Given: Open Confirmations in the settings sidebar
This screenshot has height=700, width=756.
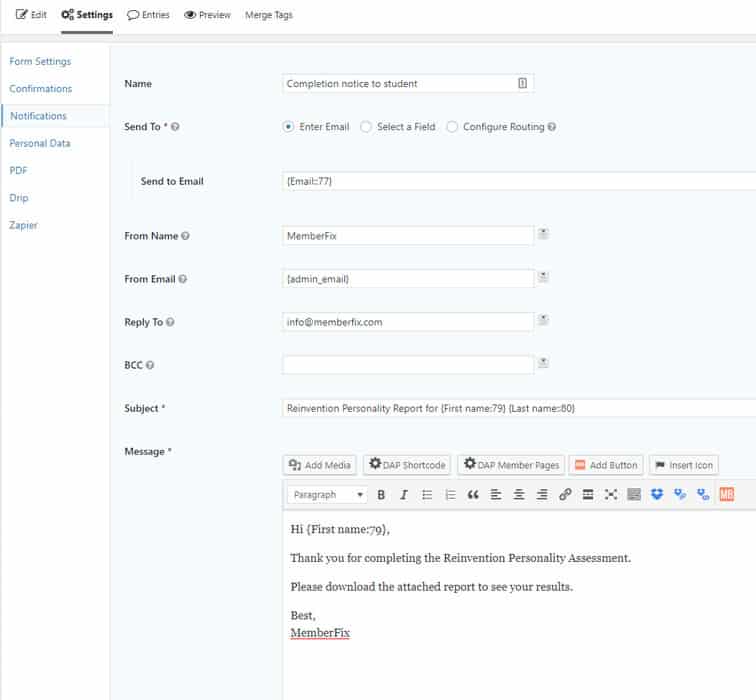Looking at the screenshot, I should 41,89.
